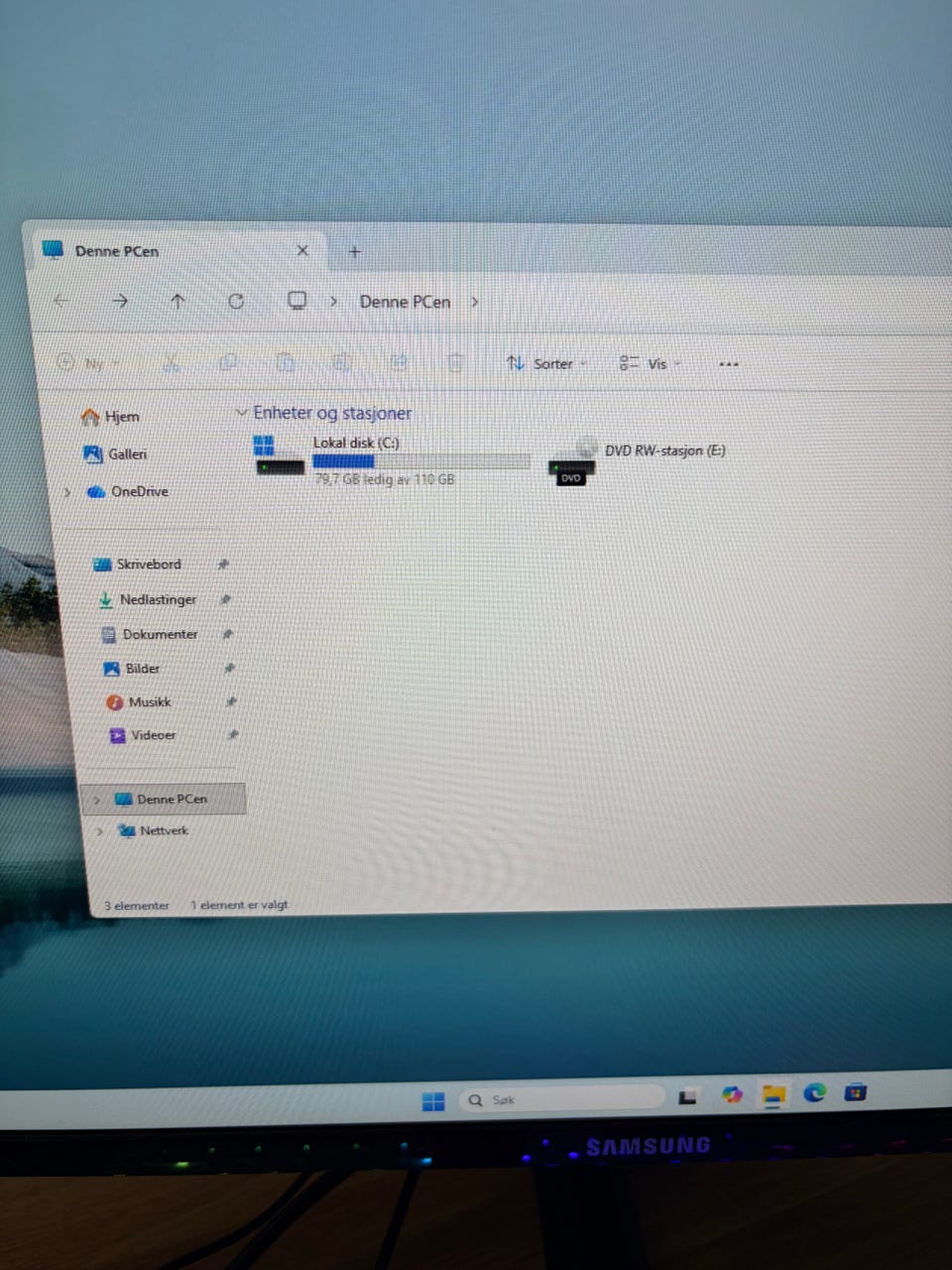Click the Copilot icon in taskbar
Viewport: 952px width, 1270px height.
click(732, 1094)
